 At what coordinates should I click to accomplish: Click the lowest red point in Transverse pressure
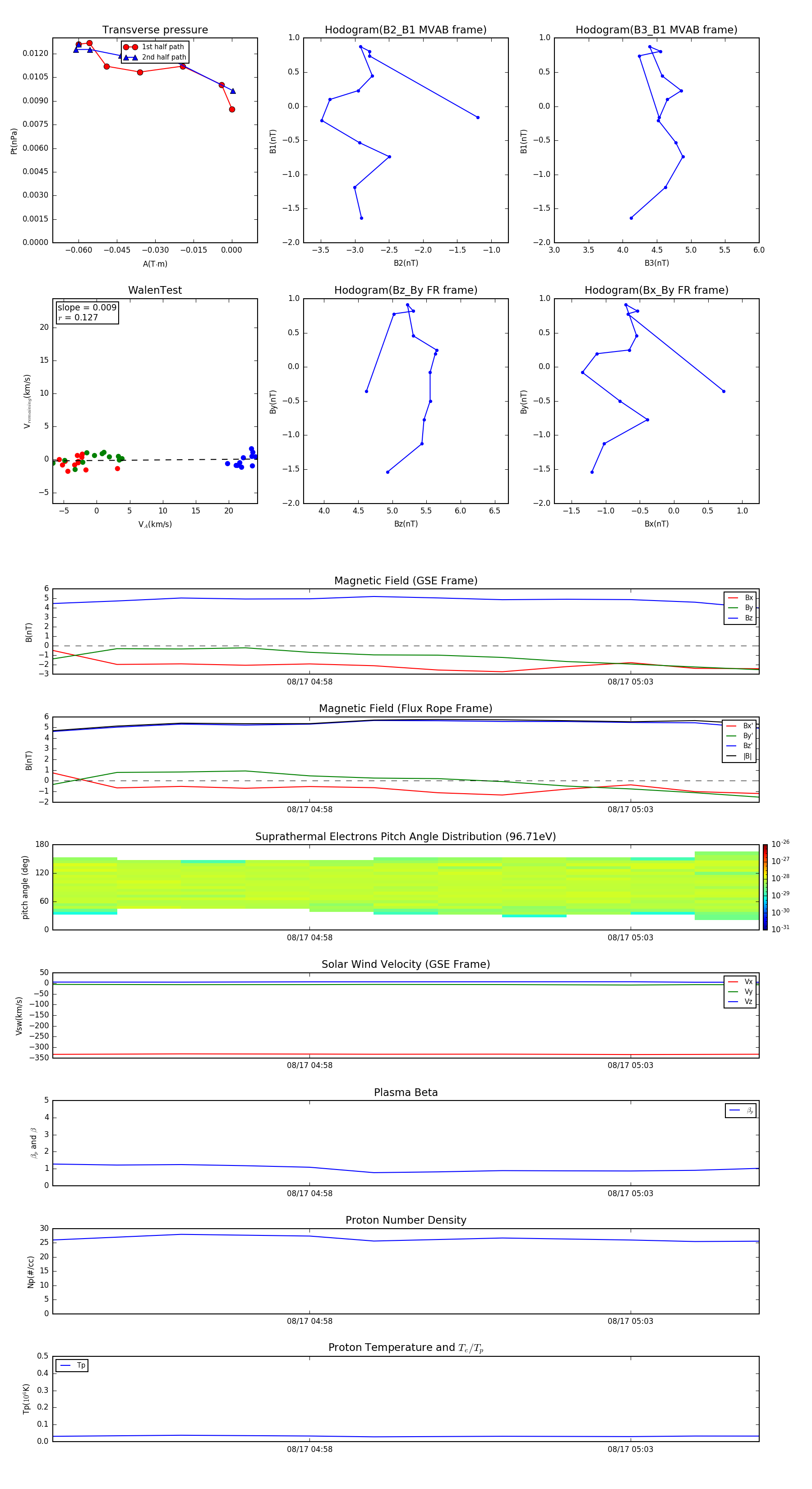pyautogui.click(x=232, y=109)
